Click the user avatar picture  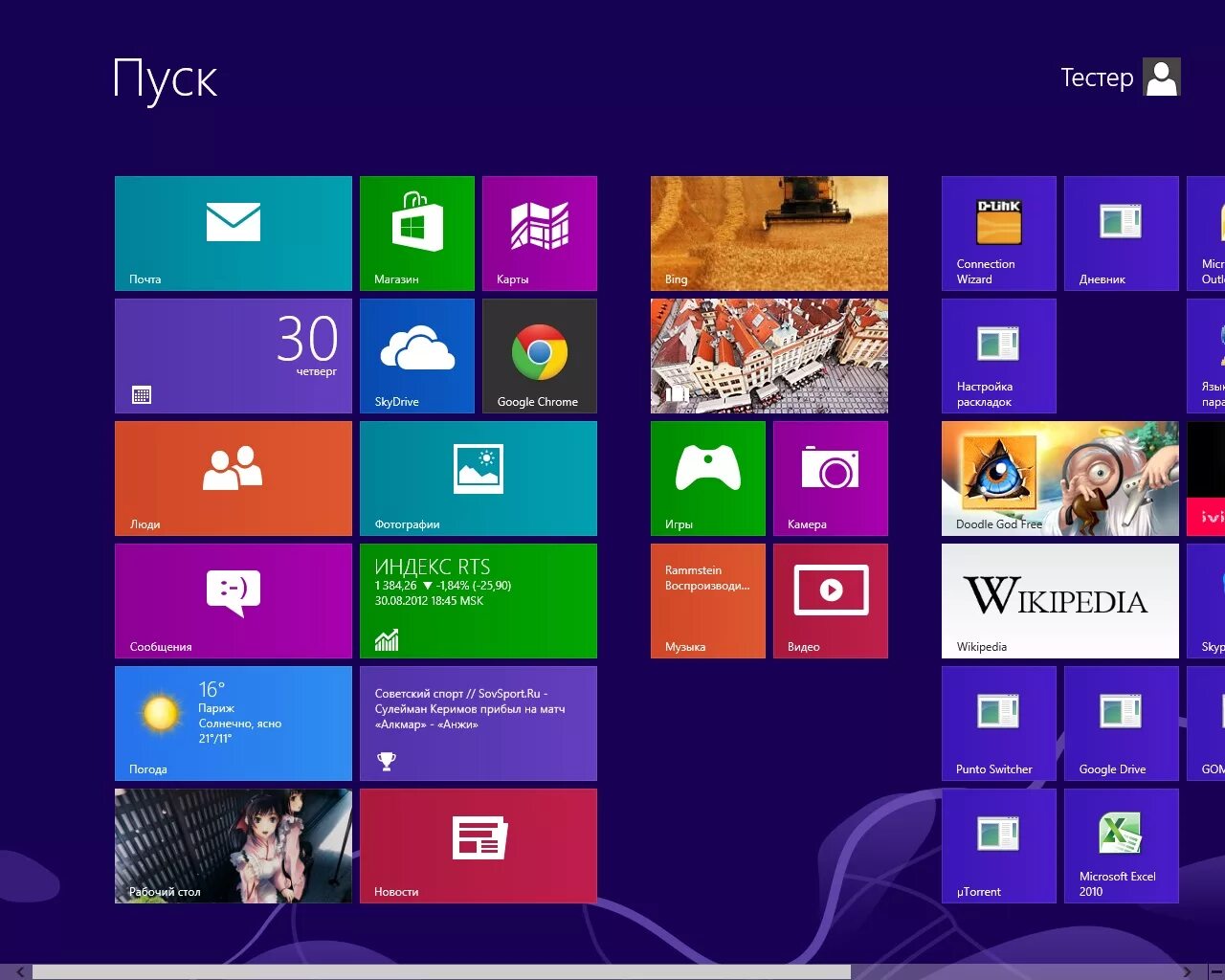1162,77
